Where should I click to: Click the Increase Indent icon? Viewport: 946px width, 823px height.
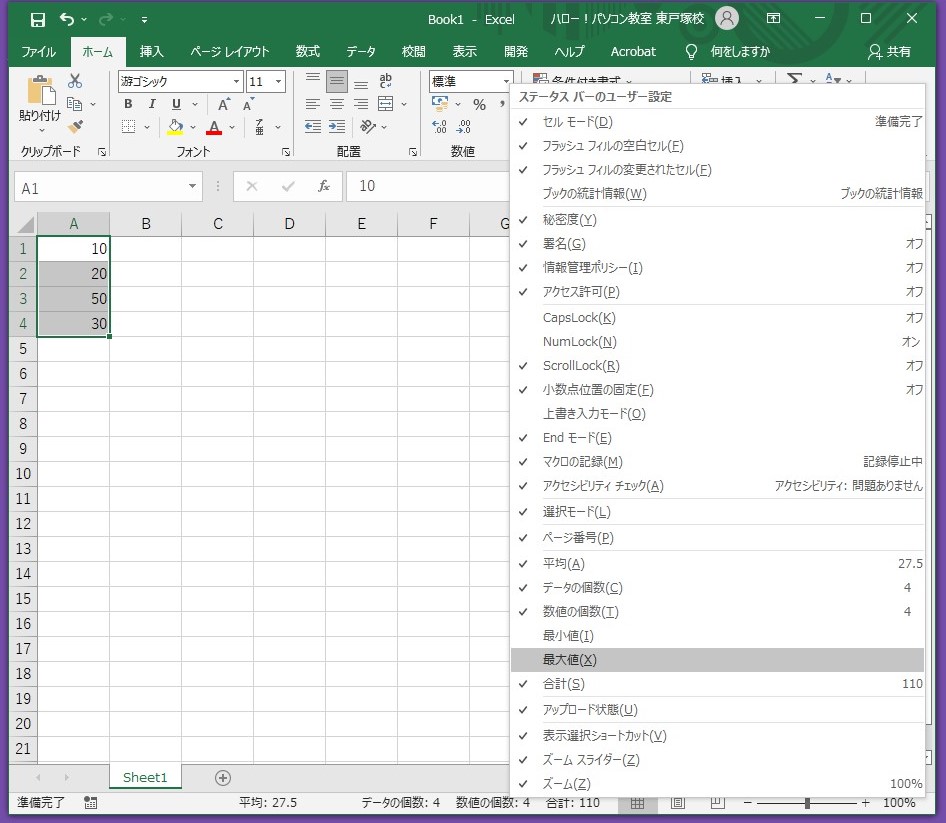point(337,127)
